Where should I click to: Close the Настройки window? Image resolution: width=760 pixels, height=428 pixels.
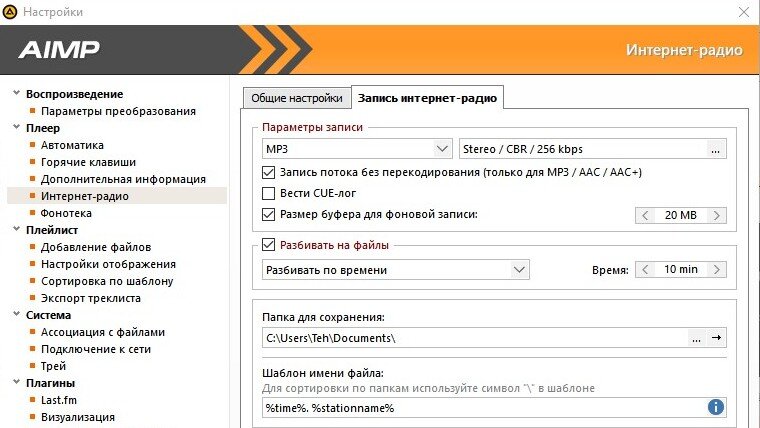[744, 12]
